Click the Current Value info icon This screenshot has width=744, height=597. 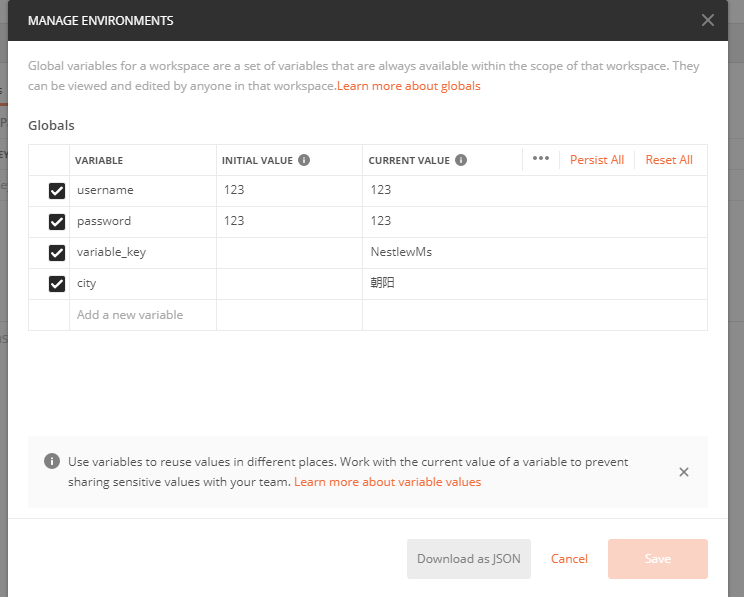pyautogui.click(x=461, y=160)
